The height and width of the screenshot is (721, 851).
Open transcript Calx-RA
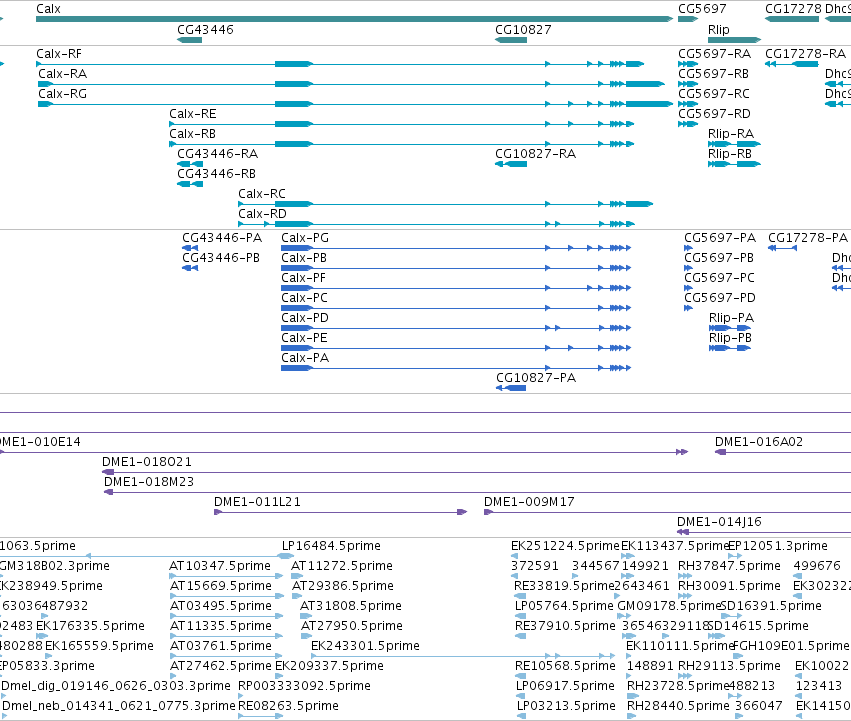coord(62,74)
